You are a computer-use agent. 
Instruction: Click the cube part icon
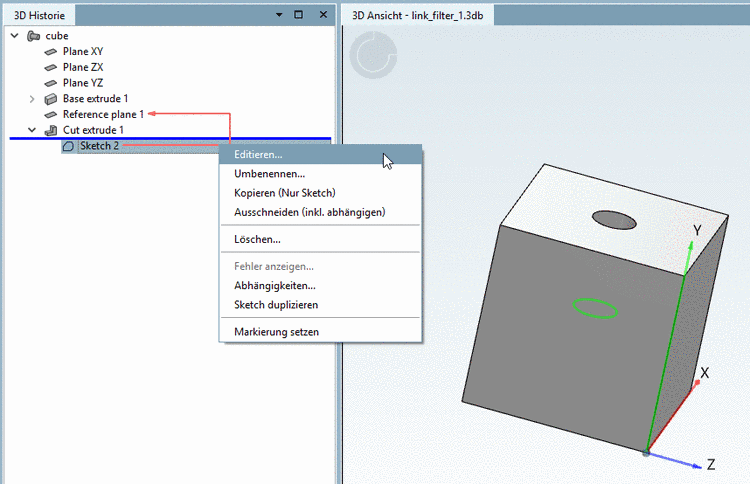33,36
